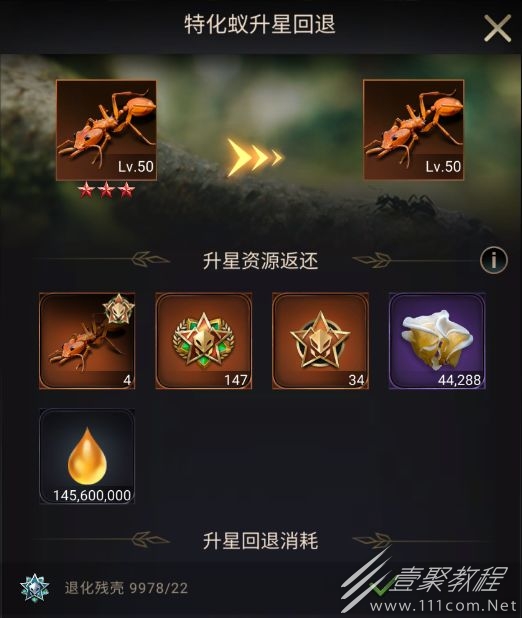Screen dimensions: 522x618
Task: Tap the fungus resource item 44,288
Action: 437,341
